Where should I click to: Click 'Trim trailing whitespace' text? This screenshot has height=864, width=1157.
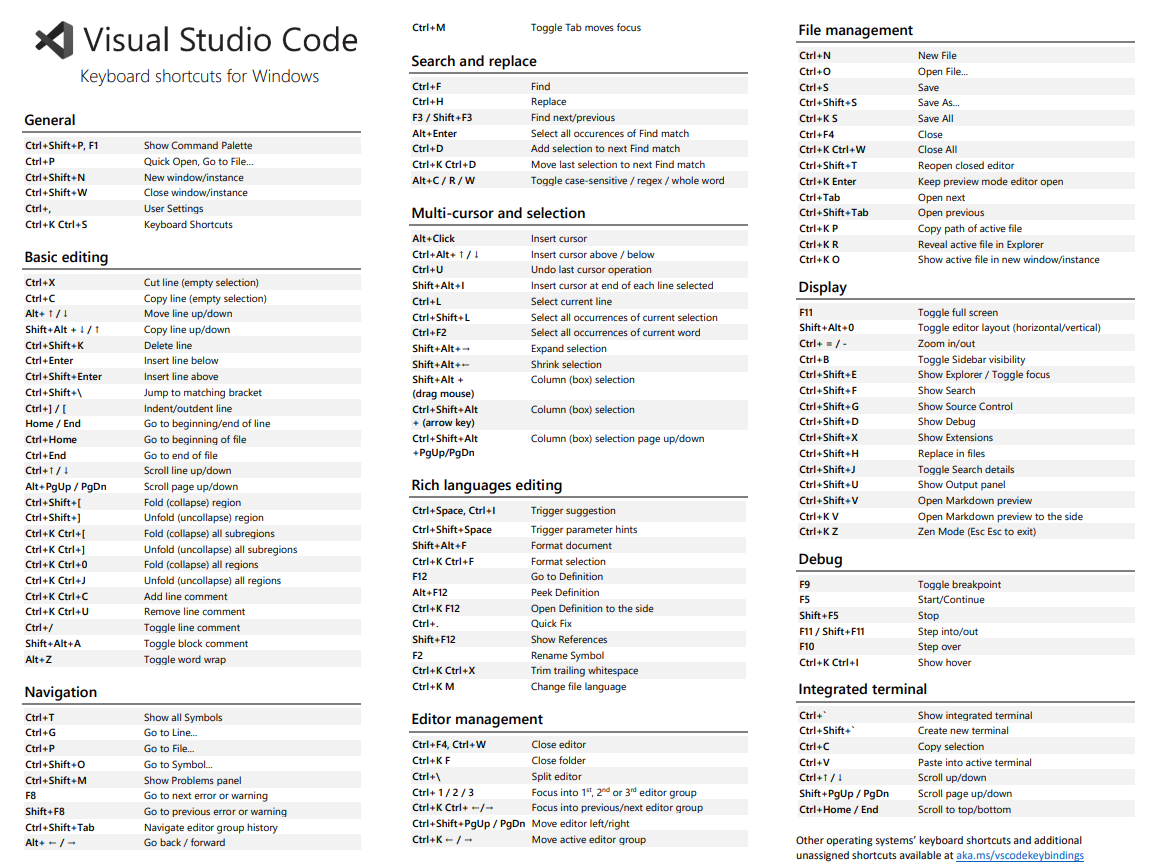pos(584,671)
